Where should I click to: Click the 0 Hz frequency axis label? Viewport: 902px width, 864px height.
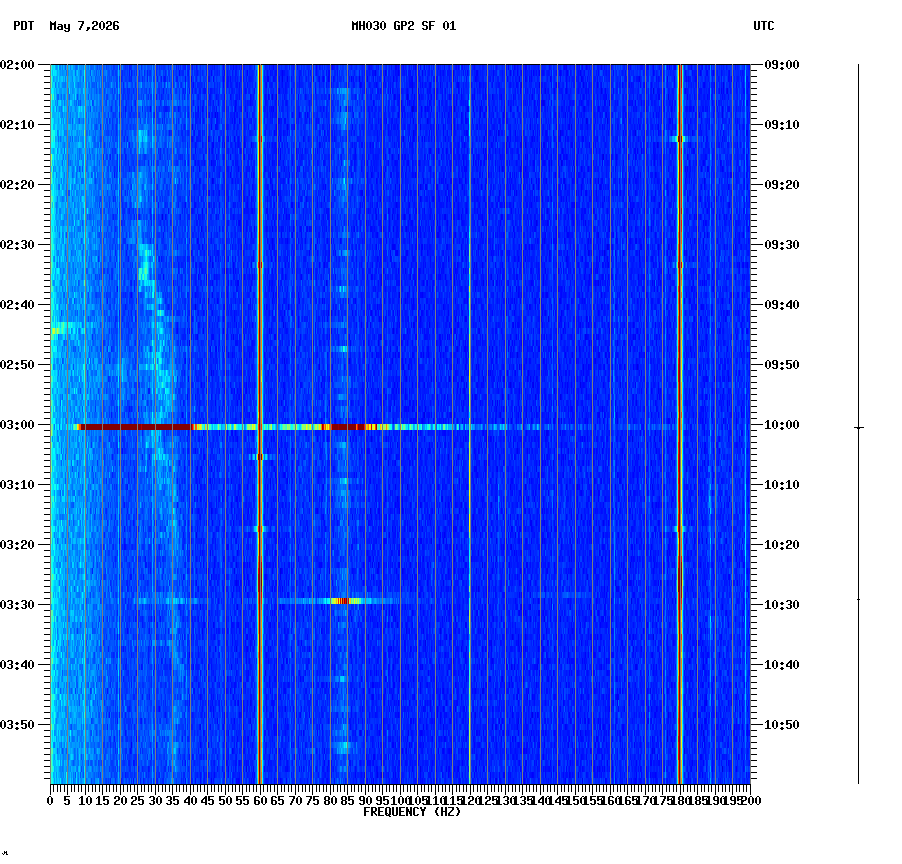(x=50, y=801)
